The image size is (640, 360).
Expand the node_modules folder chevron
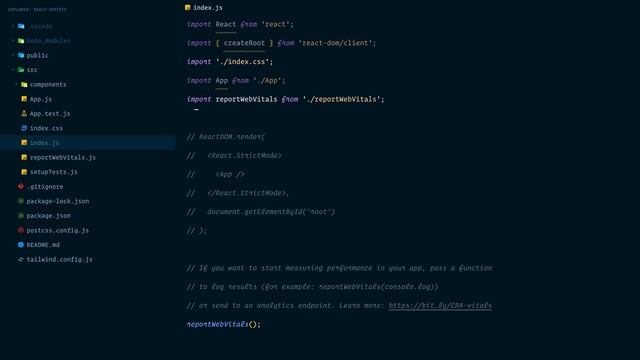point(13,41)
